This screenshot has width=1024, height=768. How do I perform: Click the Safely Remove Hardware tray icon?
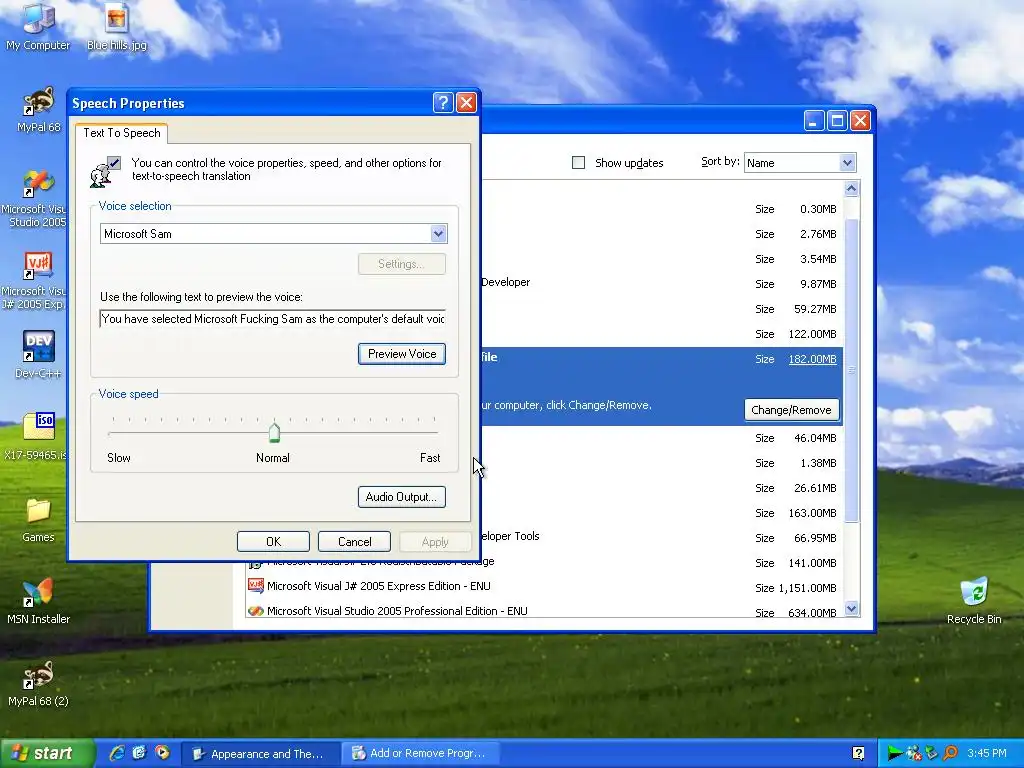[931, 754]
